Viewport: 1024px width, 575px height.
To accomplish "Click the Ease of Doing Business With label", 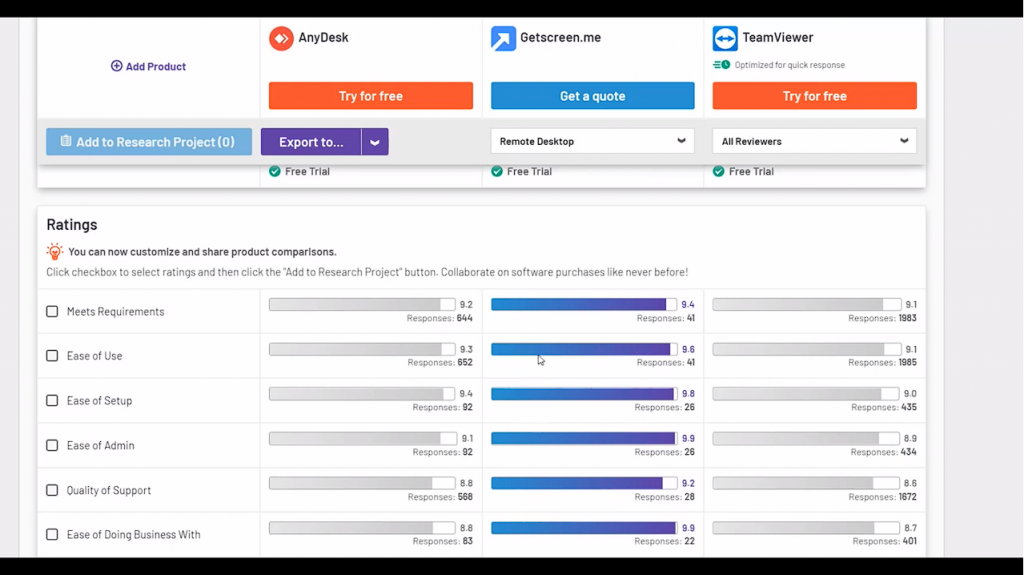I will [x=134, y=534].
